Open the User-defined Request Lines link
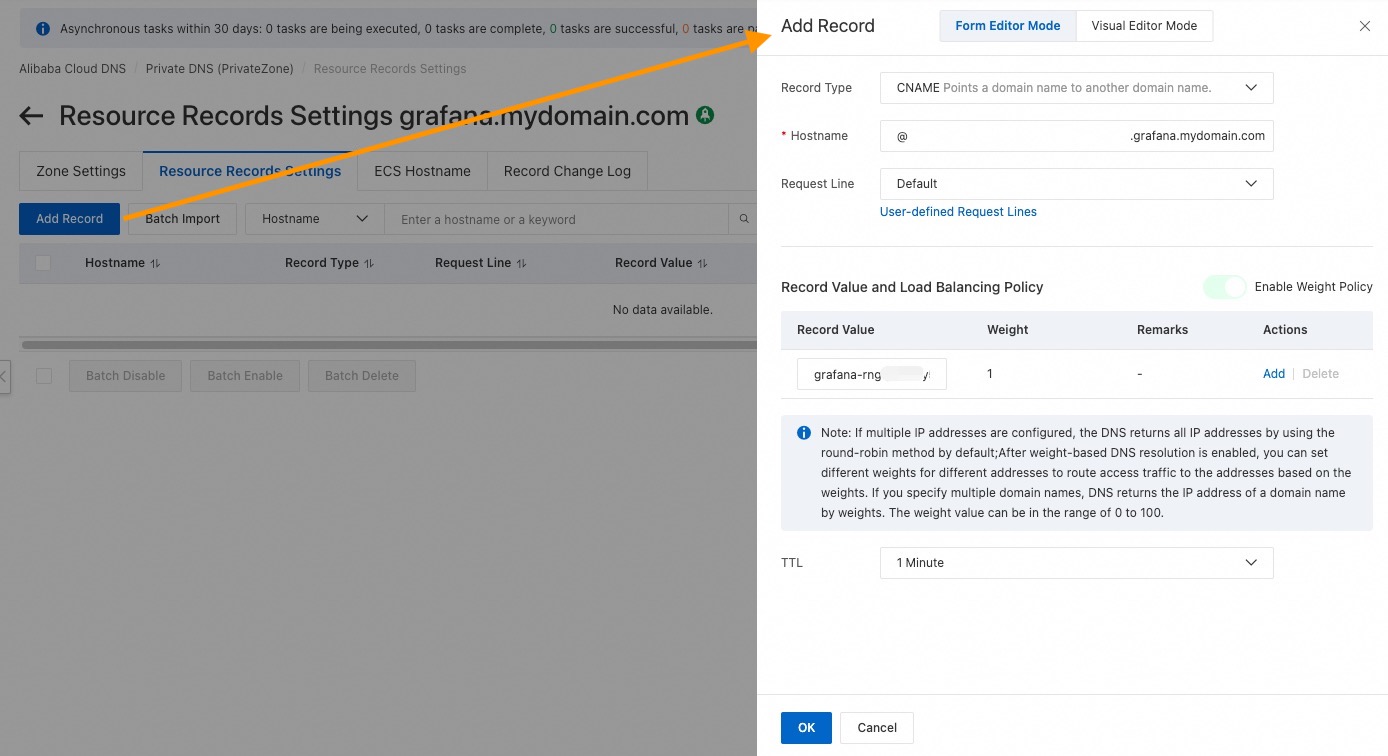Viewport: 1388px width, 756px height. 958,212
